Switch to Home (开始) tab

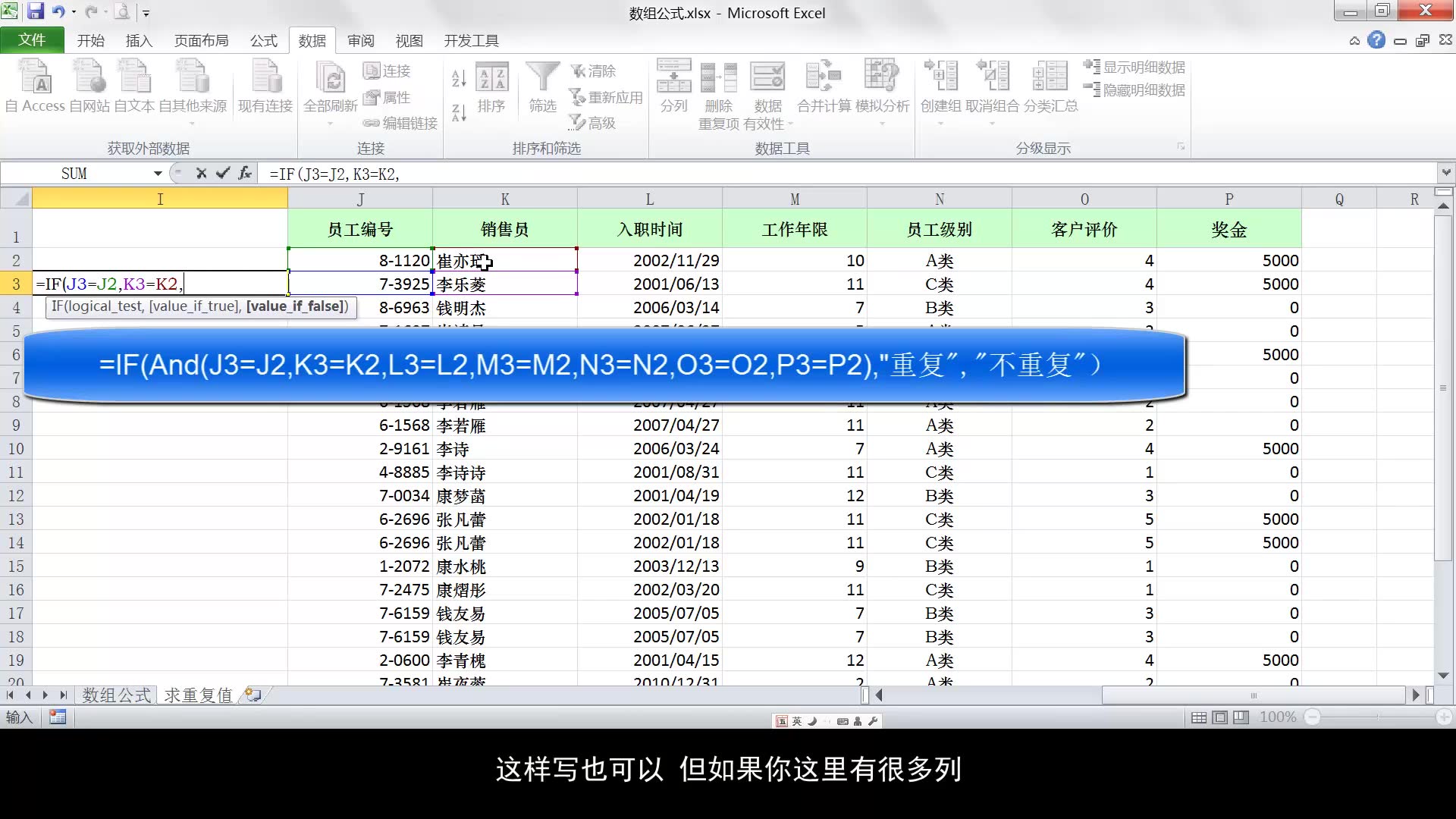(91, 41)
